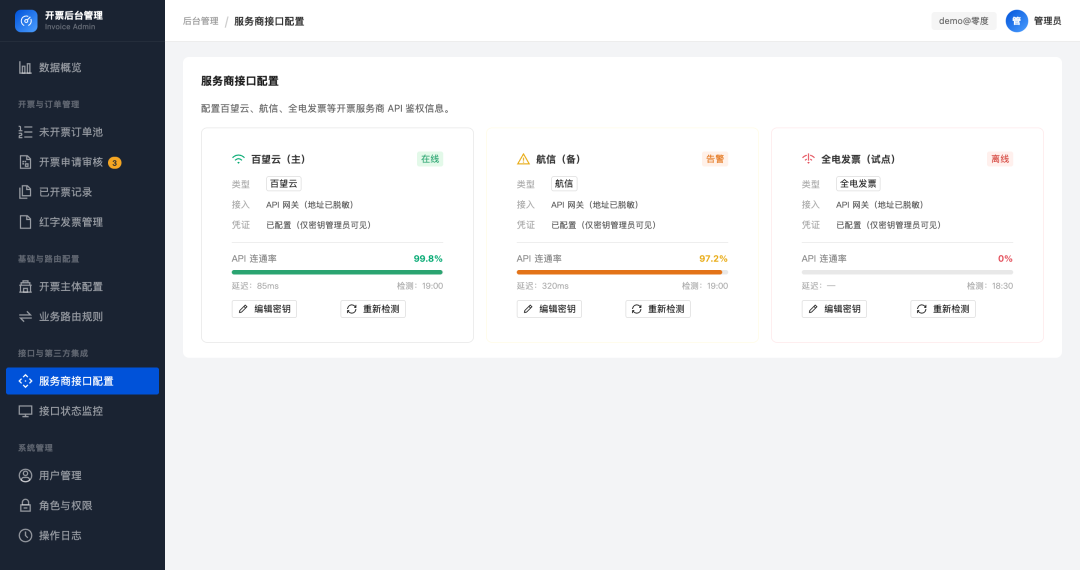Go to 未开票订单池 page

[83, 132]
